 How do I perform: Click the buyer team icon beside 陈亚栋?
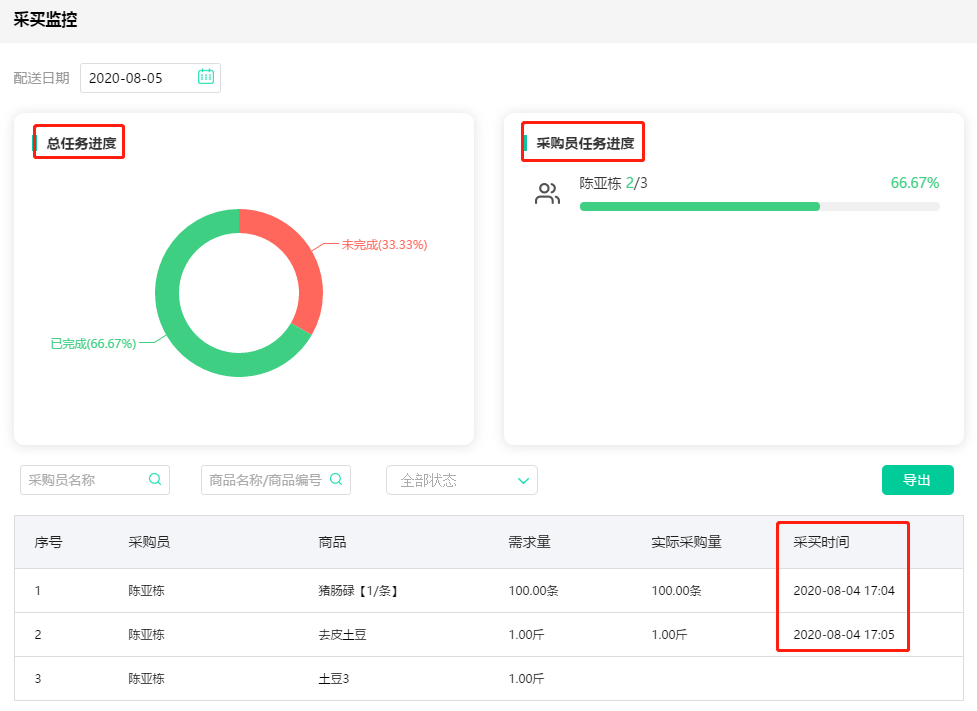click(x=547, y=192)
